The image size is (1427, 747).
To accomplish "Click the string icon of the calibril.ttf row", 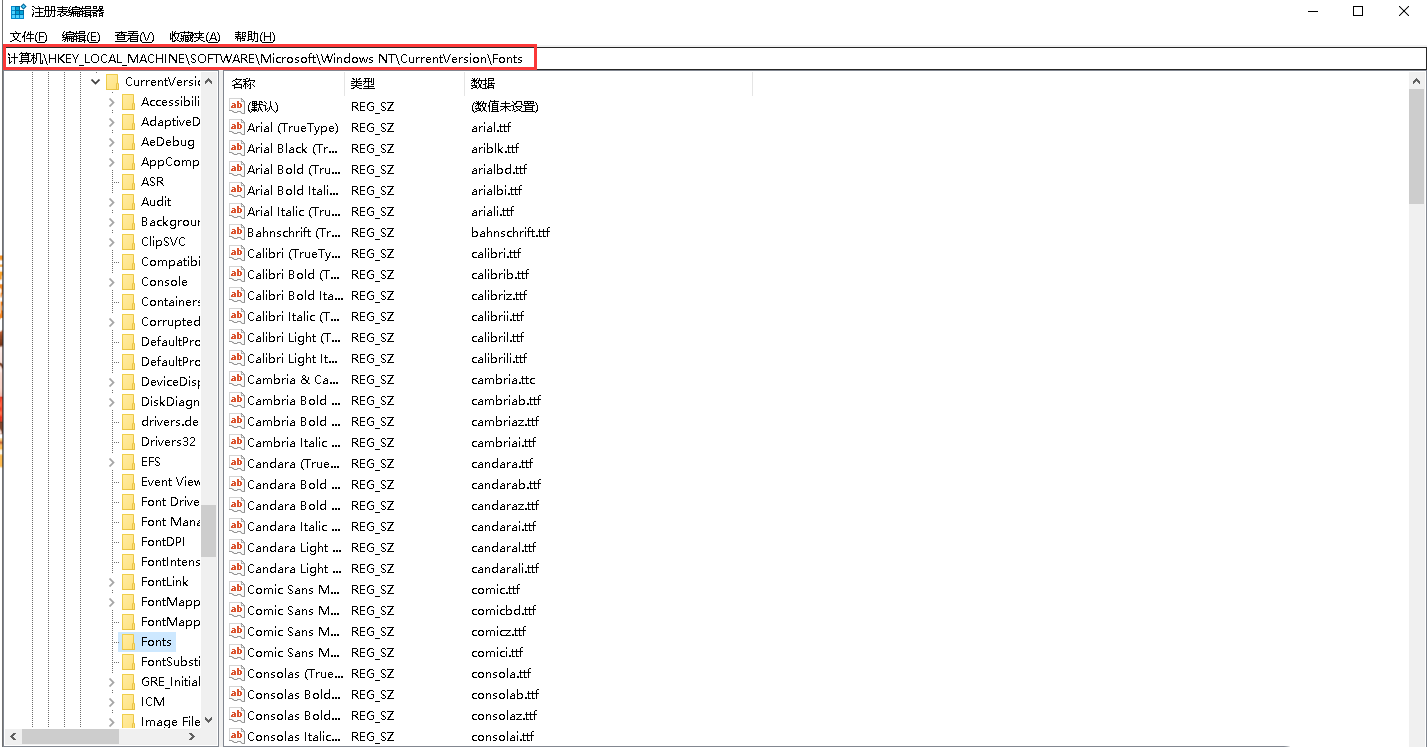I will click(x=237, y=337).
